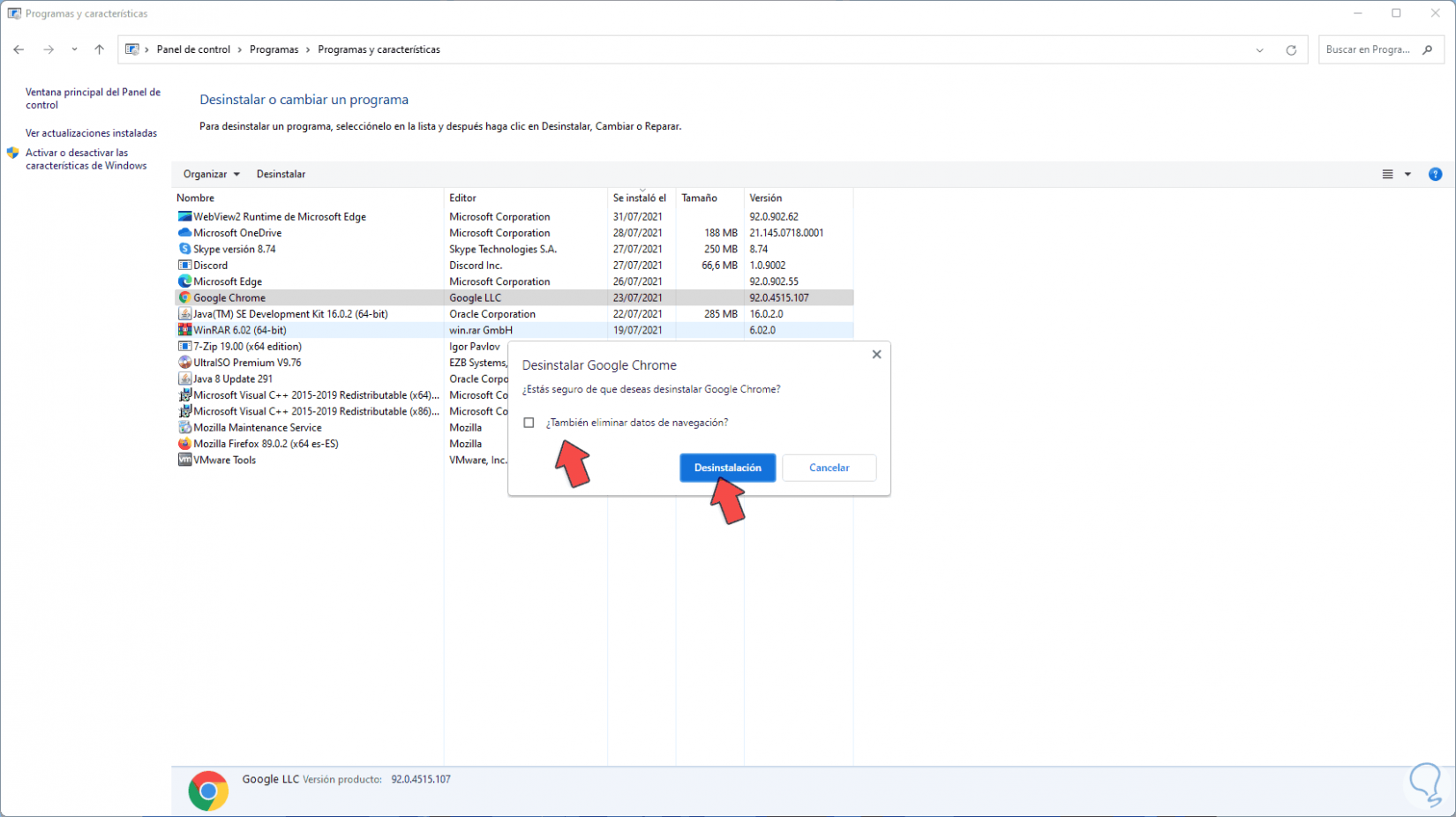Click the 7-Zip 19.00 icon

pos(184,347)
